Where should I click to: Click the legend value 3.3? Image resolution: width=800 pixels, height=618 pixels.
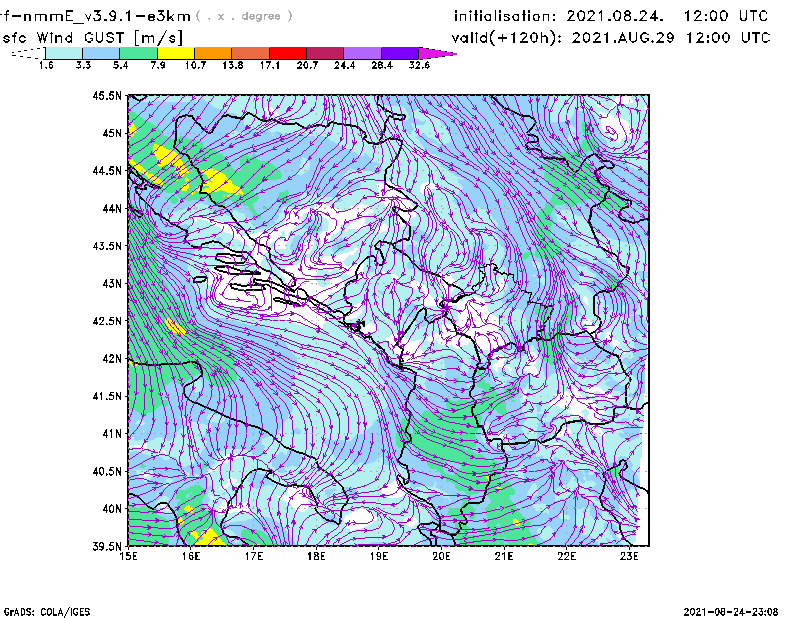pyautogui.click(x=83, y=65)
